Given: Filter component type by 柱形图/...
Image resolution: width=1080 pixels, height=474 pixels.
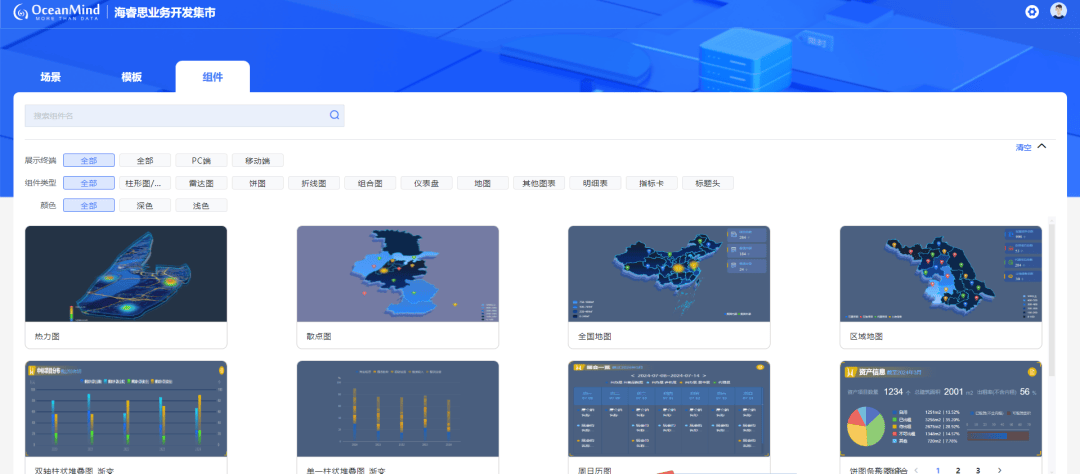Looking at the screenshot, I should point(145,183).
